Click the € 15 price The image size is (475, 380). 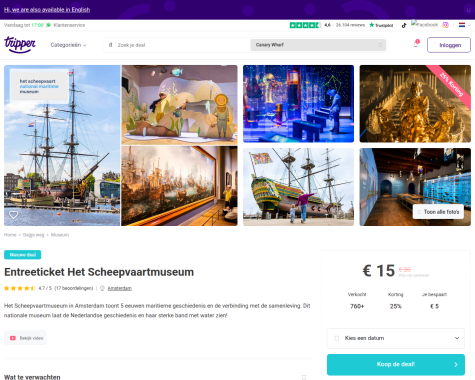pos(379,271)
